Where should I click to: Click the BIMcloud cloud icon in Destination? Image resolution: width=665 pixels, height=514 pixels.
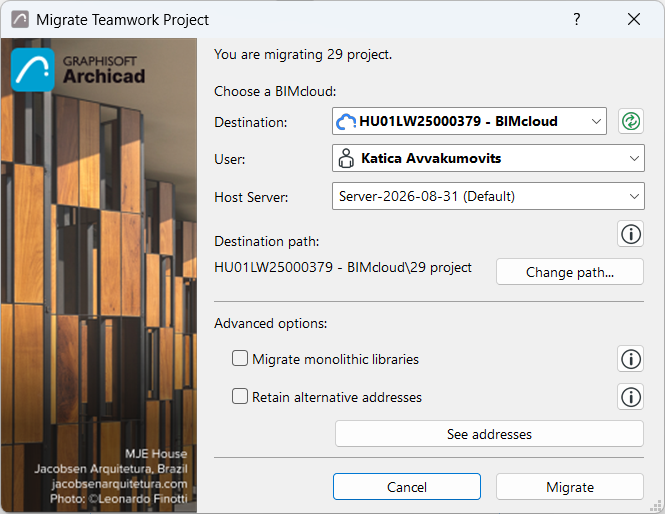[x=346, y=122]
